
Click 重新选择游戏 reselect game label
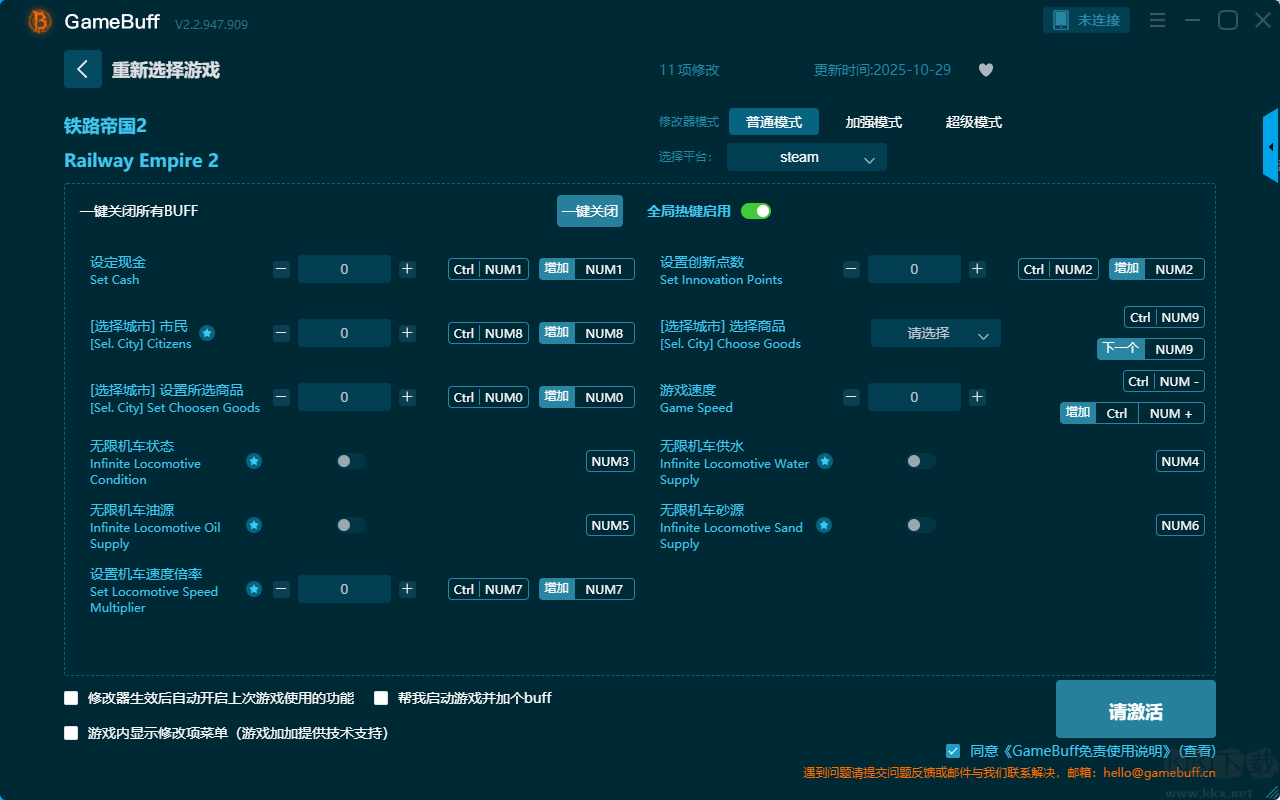point(166,70)
